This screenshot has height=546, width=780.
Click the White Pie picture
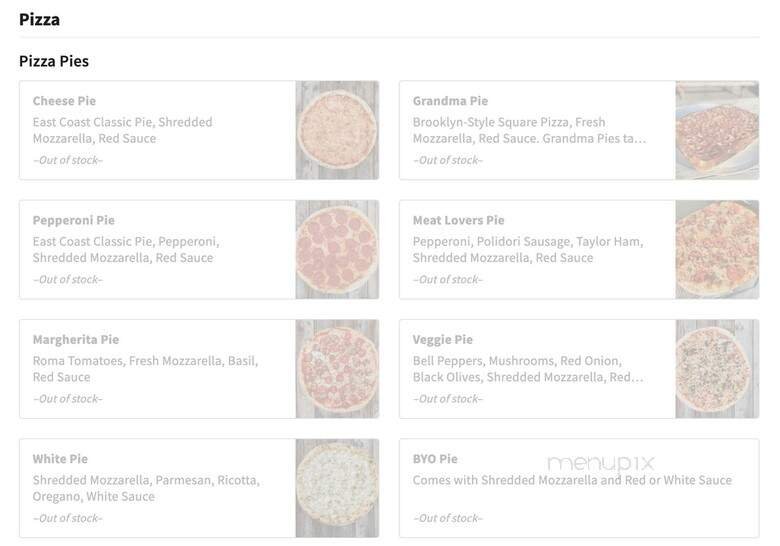click(x=337, y=488)
